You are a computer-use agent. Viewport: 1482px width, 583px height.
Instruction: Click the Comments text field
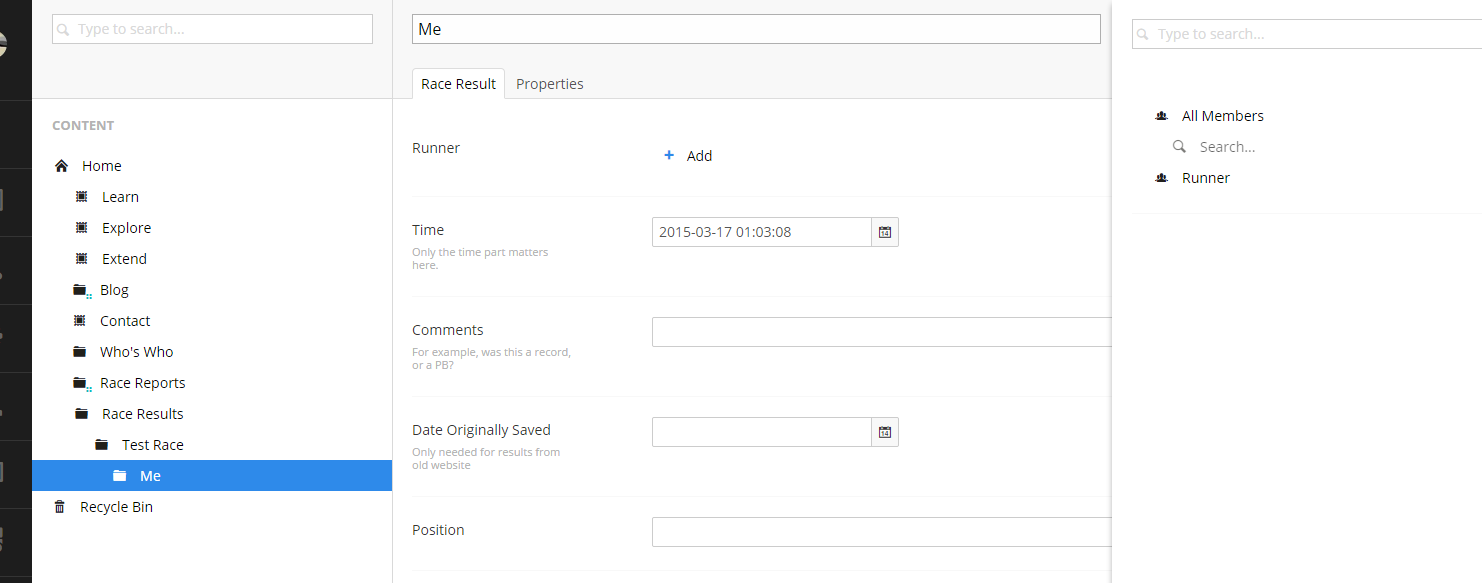882,332
